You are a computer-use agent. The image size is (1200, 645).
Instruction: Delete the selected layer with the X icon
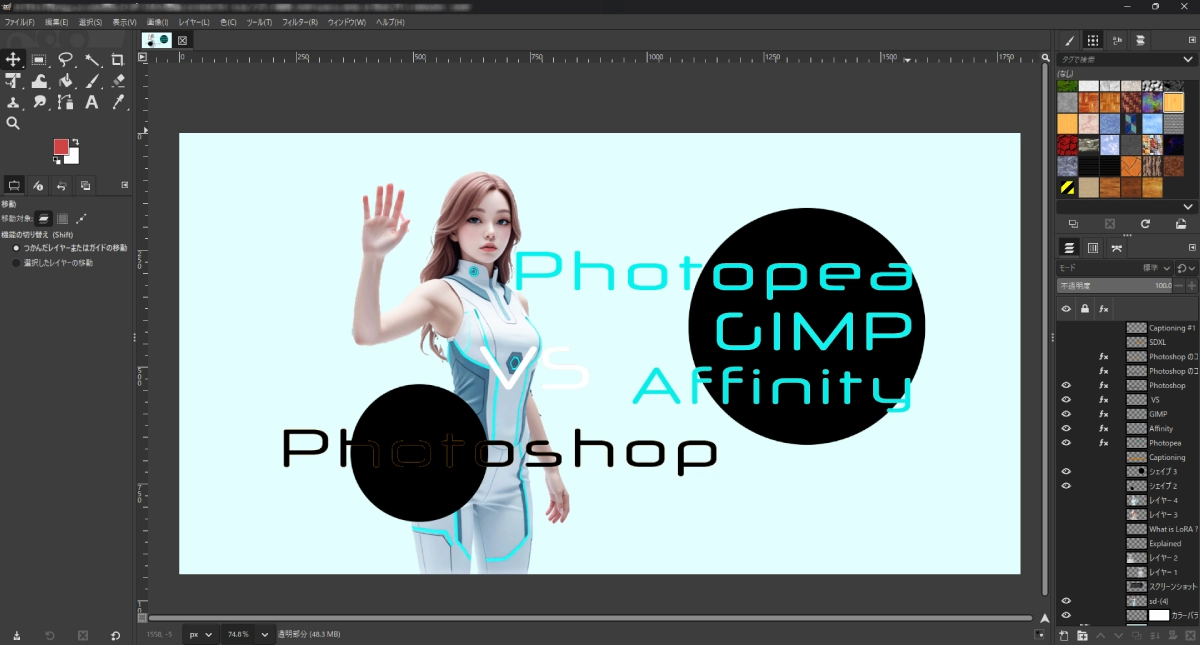(x=1190, y=636)
